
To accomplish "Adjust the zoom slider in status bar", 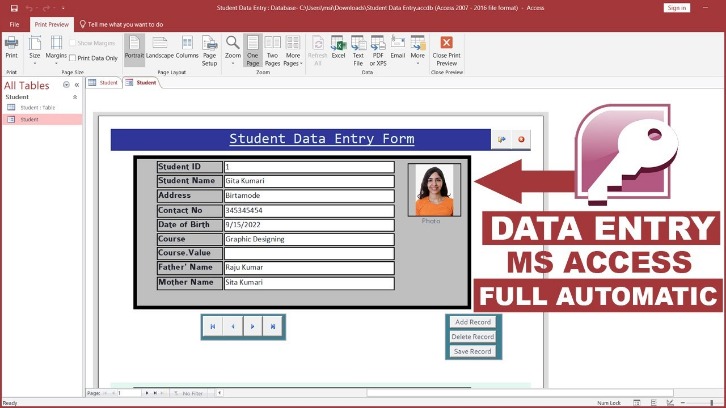I will pos(712,403).
